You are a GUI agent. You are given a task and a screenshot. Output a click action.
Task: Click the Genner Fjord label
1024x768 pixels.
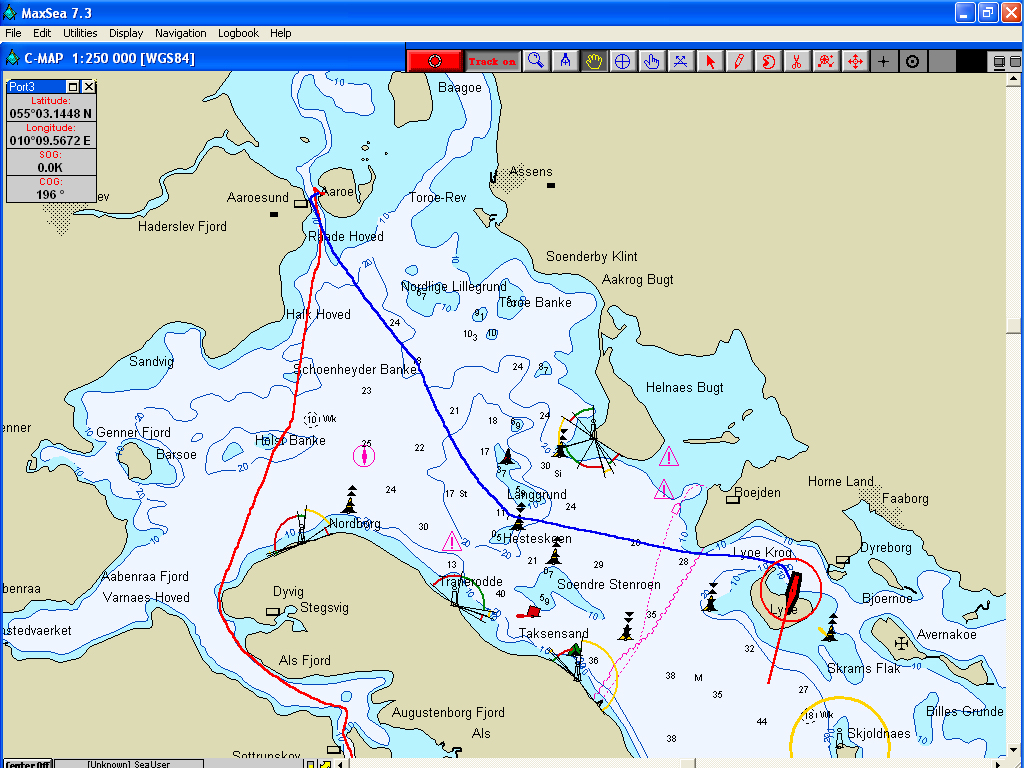(133, 432)
